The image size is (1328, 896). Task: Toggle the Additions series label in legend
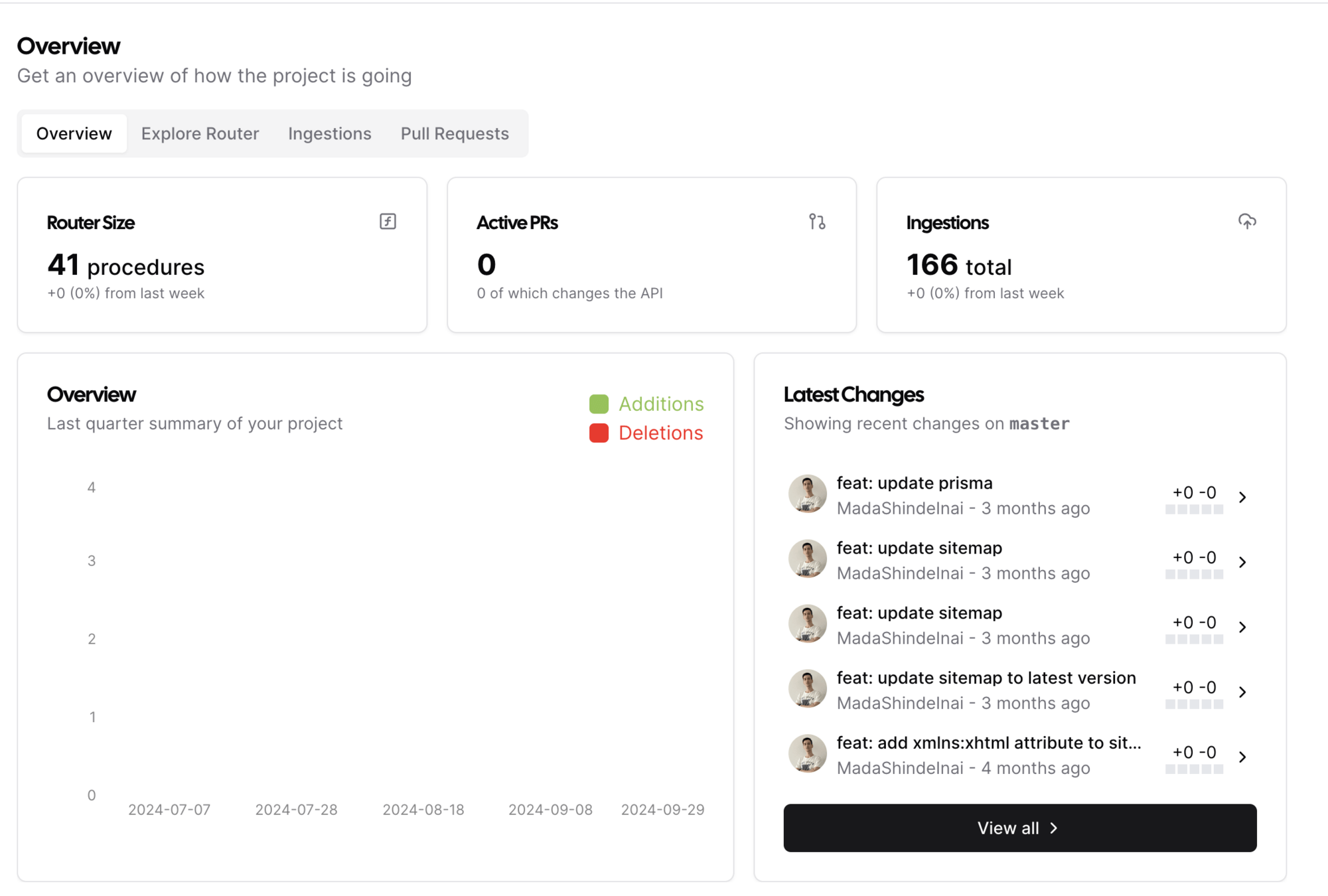(660, 404)
